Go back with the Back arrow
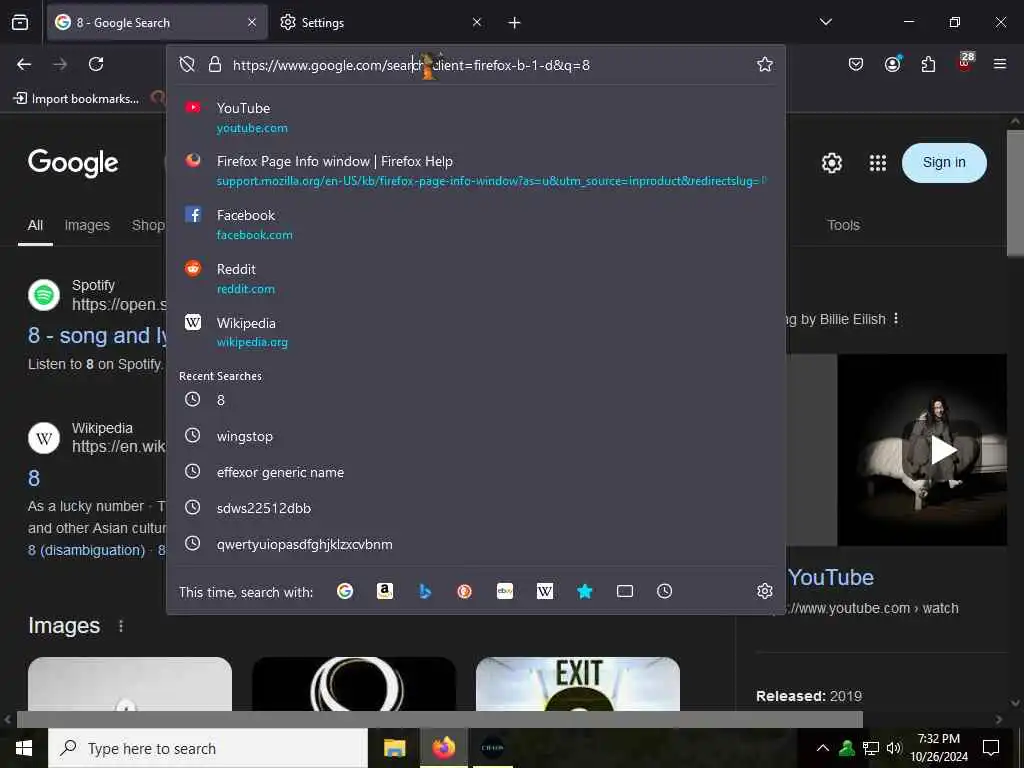The image size is (1024, 768). (24, 64)
